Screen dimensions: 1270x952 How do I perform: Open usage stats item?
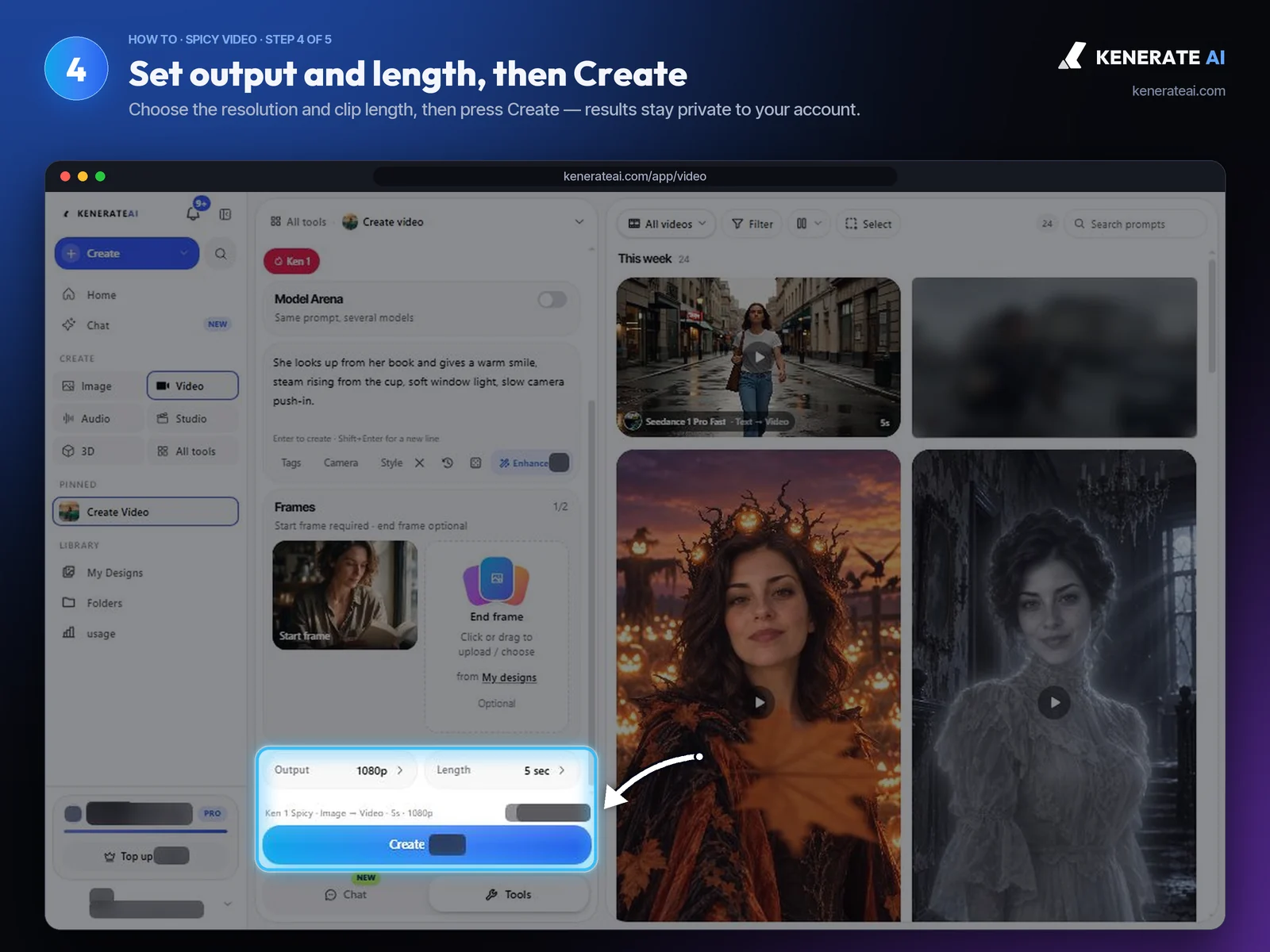[x=101, y=633]
